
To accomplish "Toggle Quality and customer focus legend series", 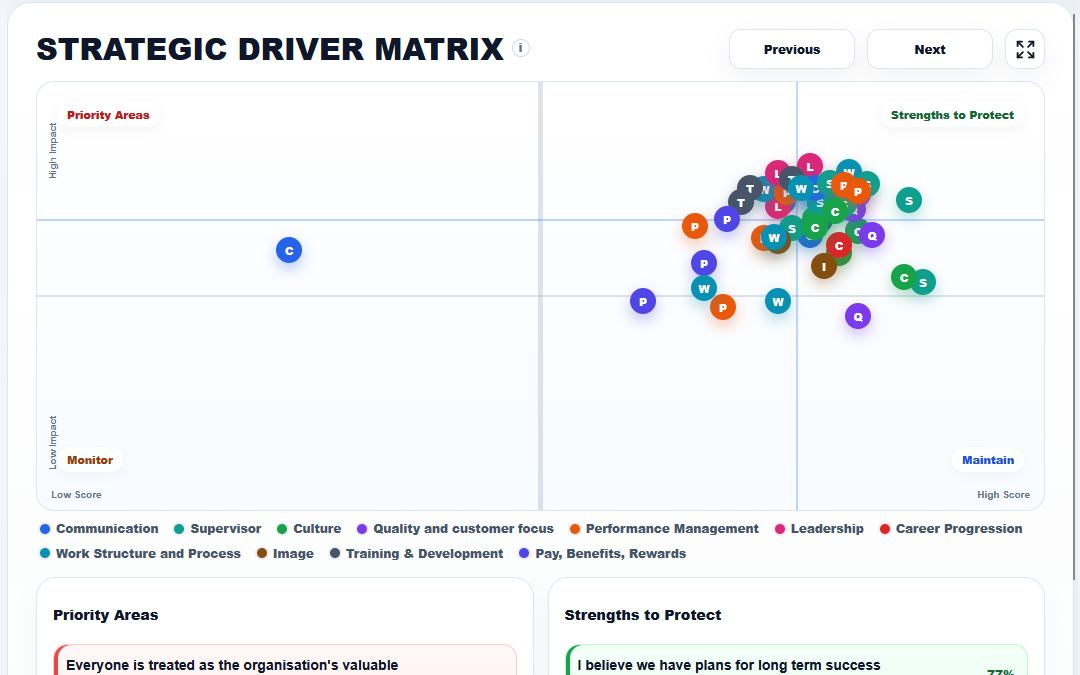I will pos(455,529).
